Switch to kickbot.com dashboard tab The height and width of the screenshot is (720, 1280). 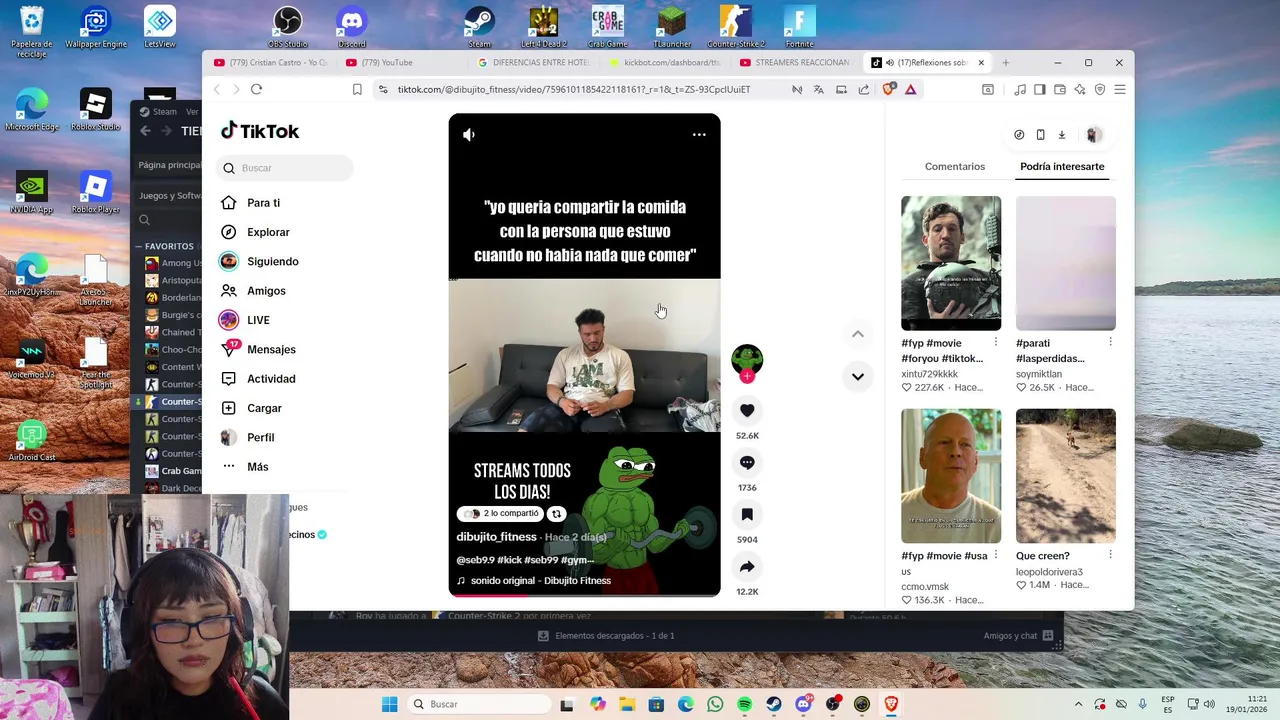tap(665, 62)
